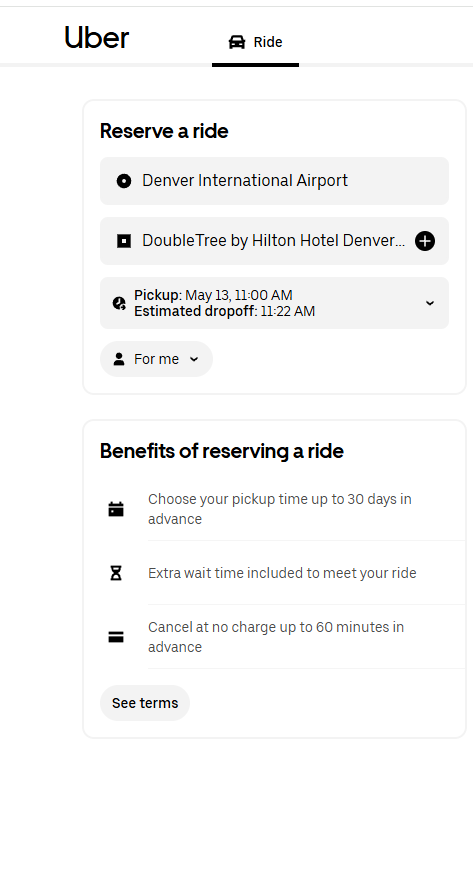The width and height of the screenshot is (473, 878).
Task: Open the Pickup May 13 time selector
Action: pyautogui.click(x=274, y=303)
